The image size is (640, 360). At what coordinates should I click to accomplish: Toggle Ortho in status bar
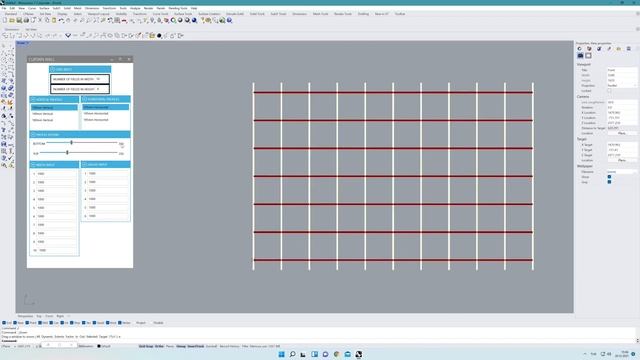pos(159,346)
